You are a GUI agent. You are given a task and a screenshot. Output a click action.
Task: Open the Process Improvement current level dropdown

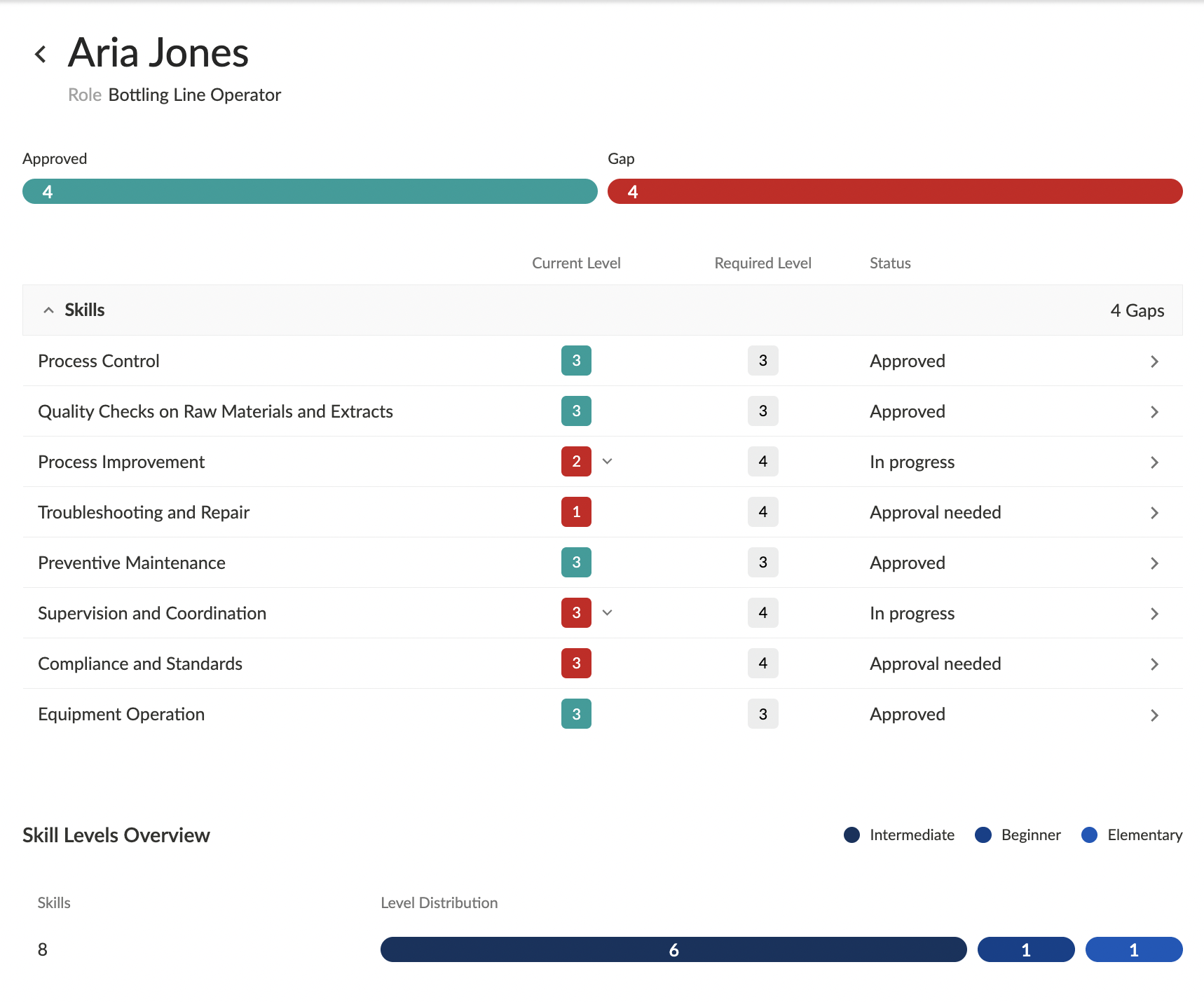pyautogui.click(x=607, y=462)
